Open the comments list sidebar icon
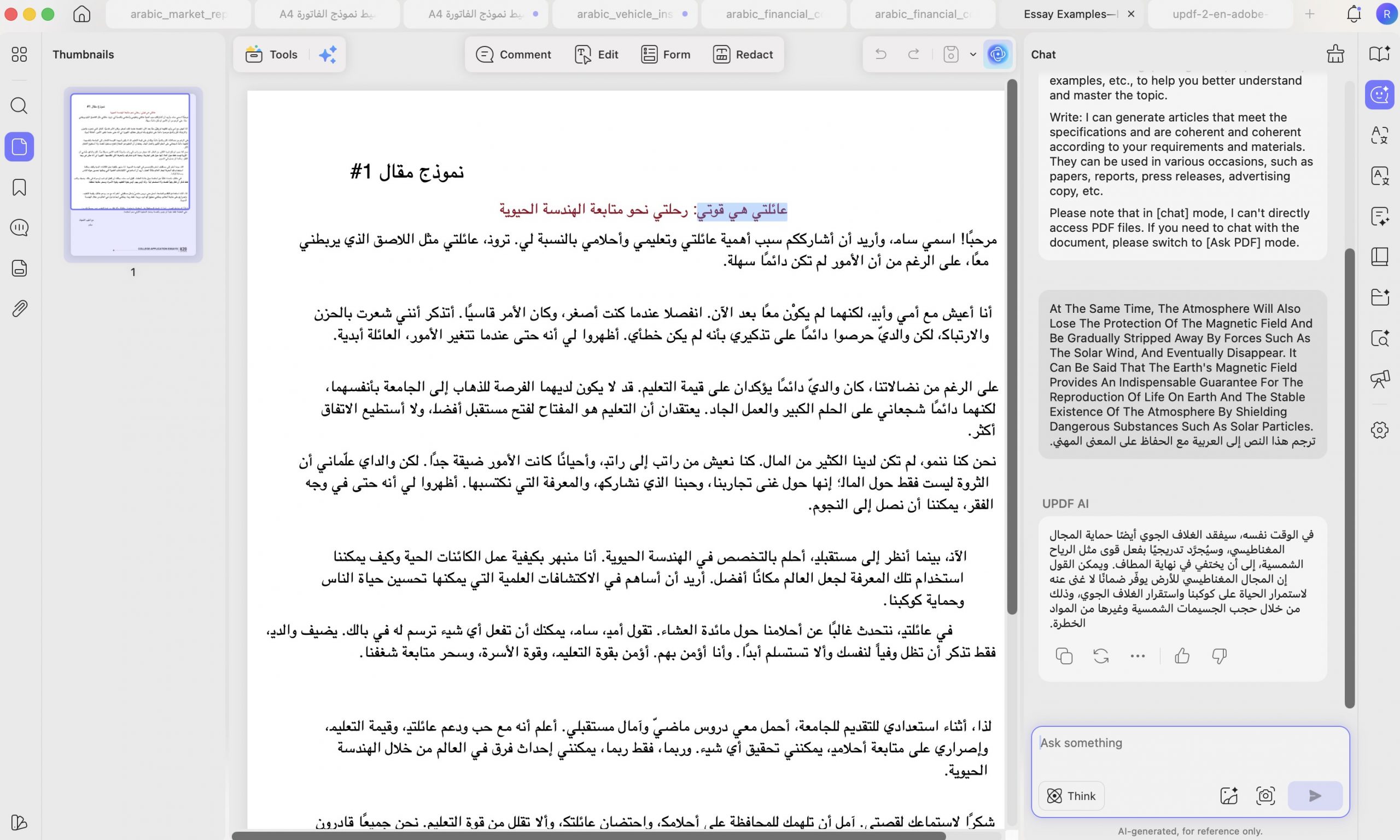The width and height of the screenshot is (1400, 840). [19, 227]
